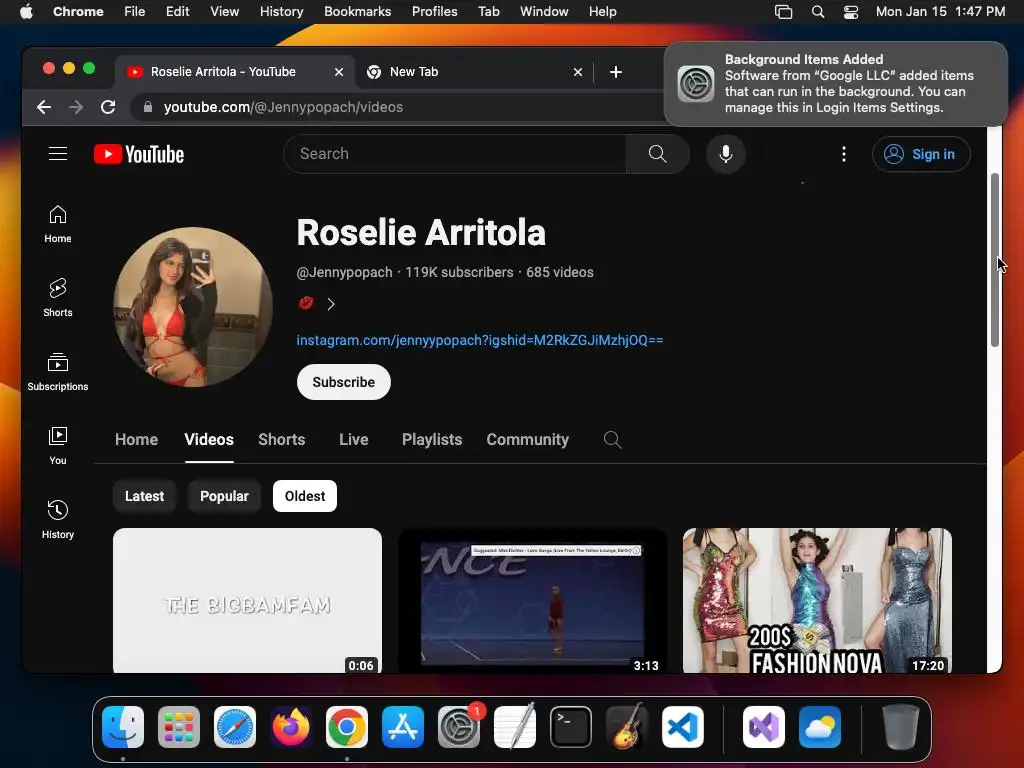This screenshot has width=1024, height=768.
Task: Launch Firefox from the dock
Action: click(x=291, y=727)
